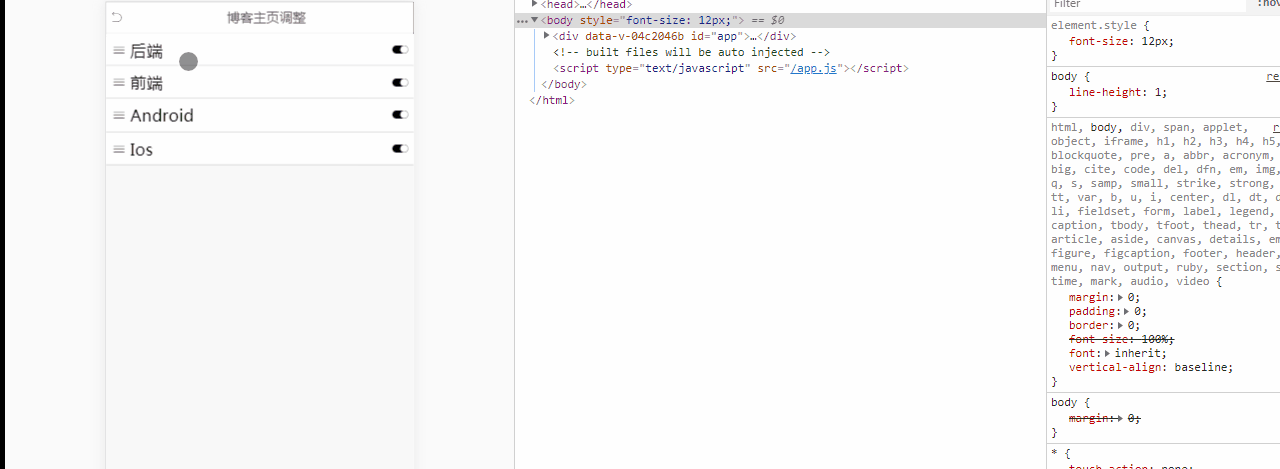This screenshot has width=1280, height=469.
Task: Grab the drag handle beside Ios
Action: (x=119, y=149)
